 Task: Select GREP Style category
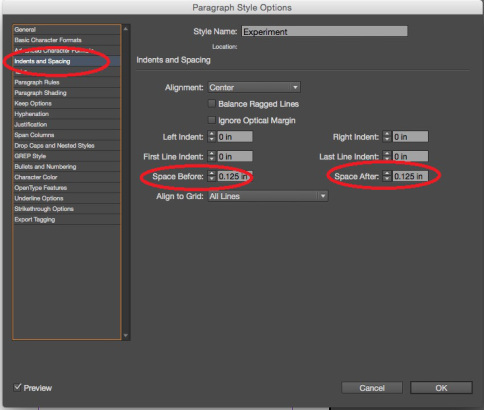click(67, 156)
